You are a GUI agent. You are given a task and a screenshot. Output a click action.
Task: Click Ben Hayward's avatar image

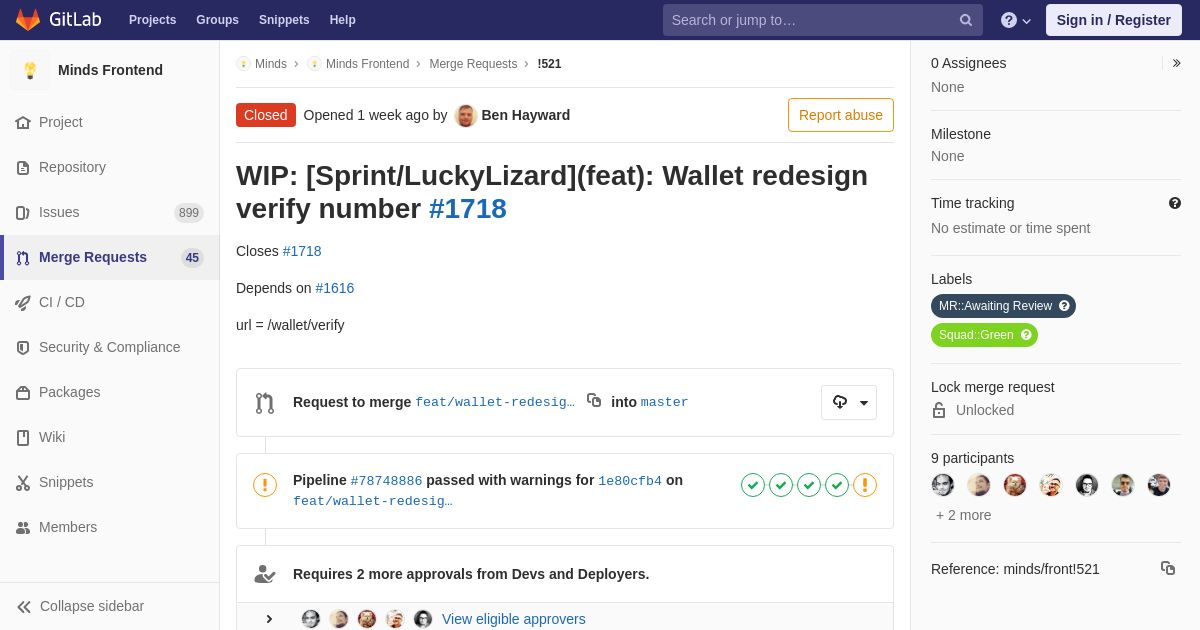466,115
